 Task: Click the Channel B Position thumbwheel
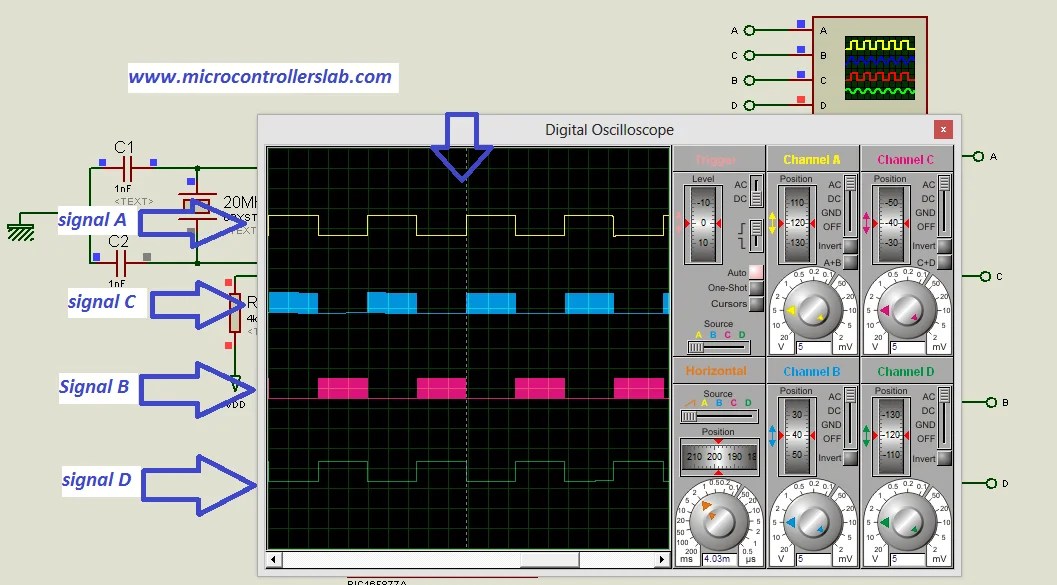coord(797,436)
